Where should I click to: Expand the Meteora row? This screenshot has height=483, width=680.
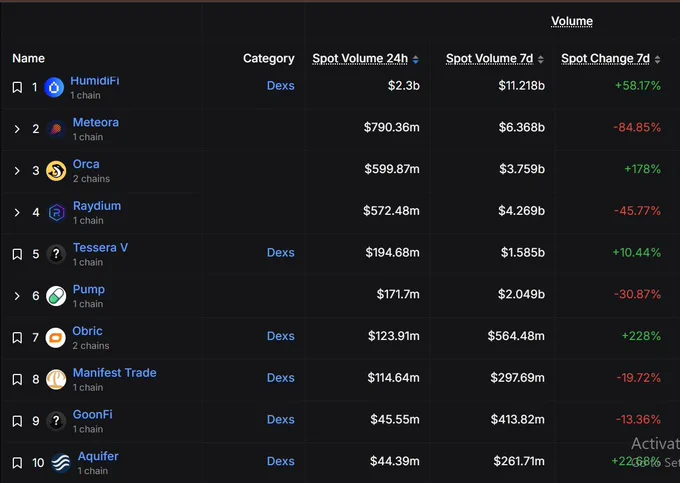pos(17,129)
